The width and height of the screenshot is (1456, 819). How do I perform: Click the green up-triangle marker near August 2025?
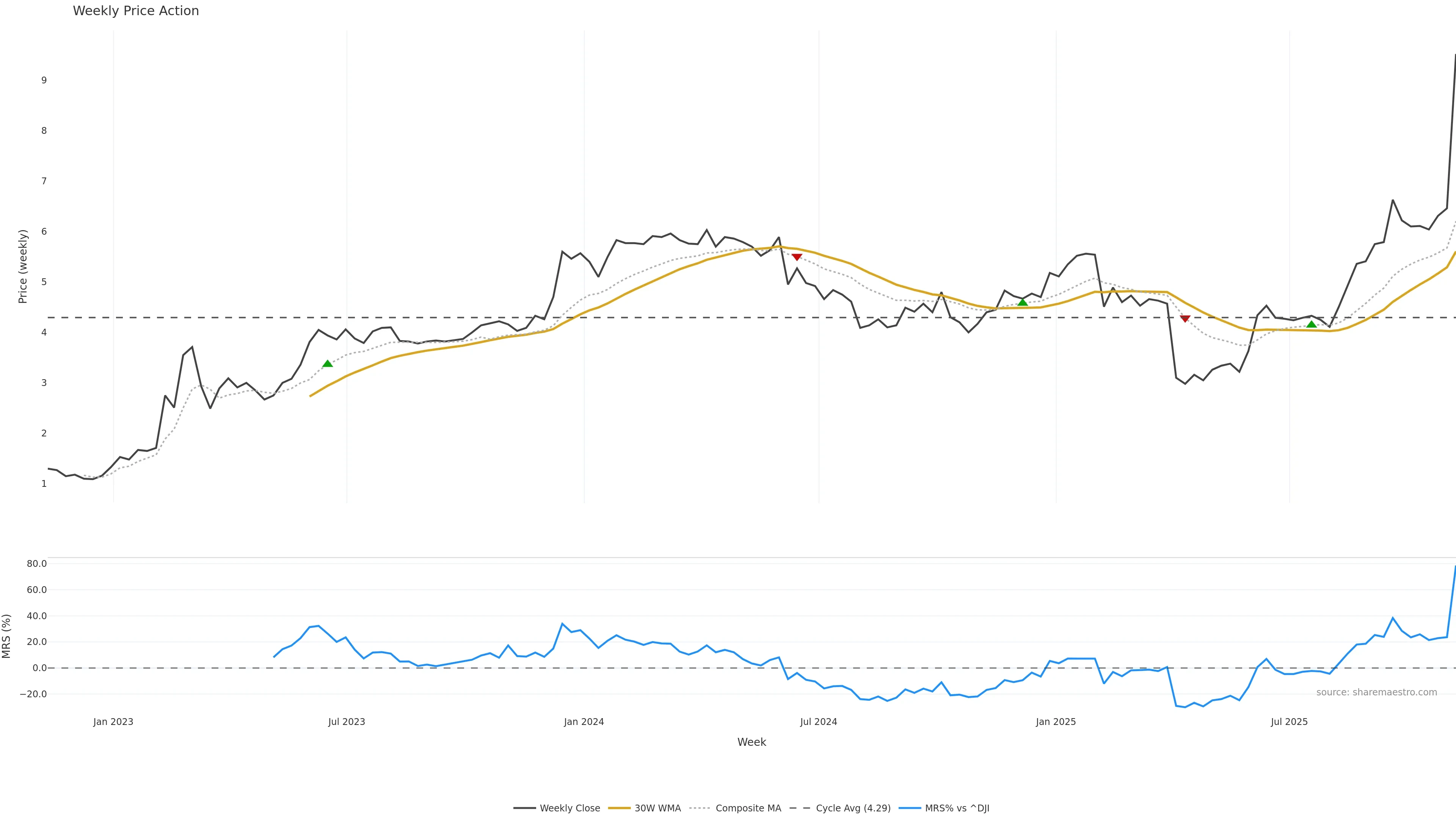click(1311, 324)
